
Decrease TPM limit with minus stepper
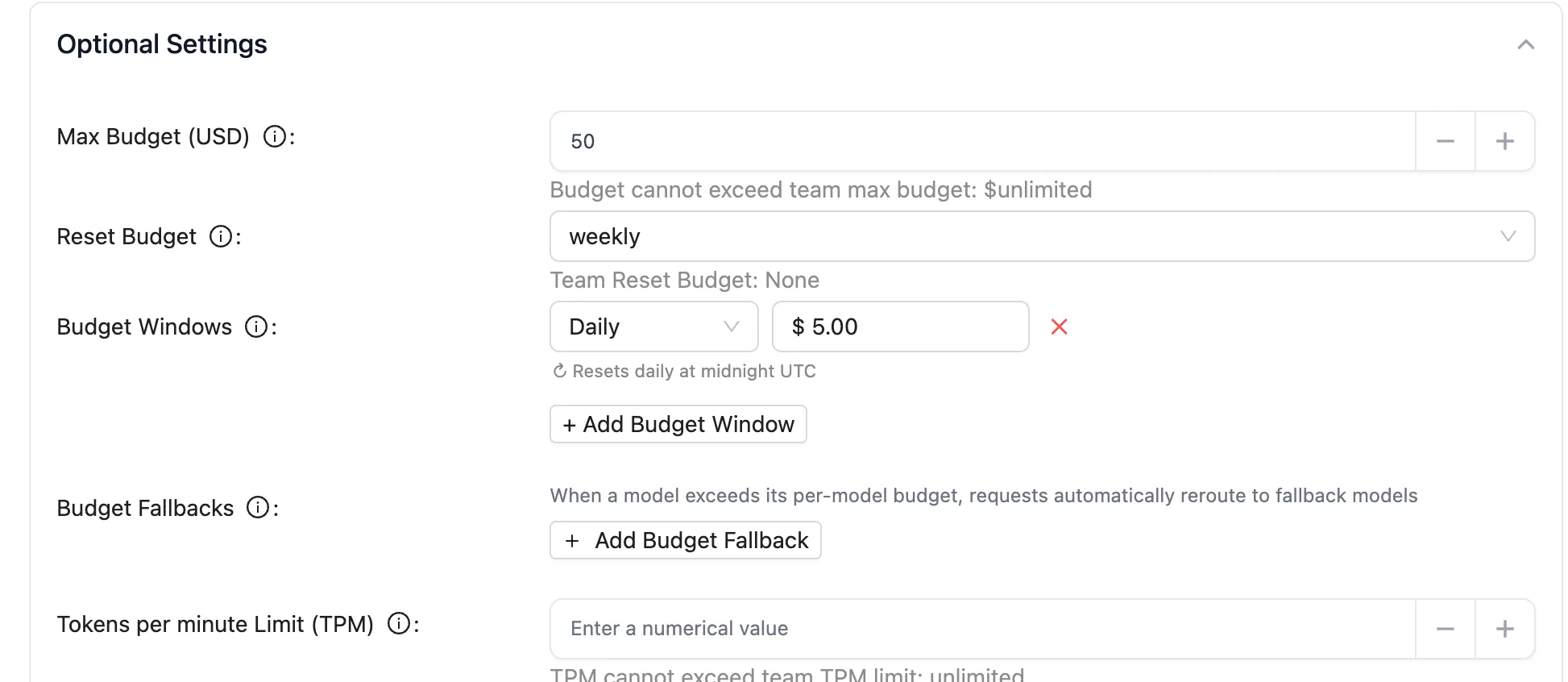tap(1446, 629)
